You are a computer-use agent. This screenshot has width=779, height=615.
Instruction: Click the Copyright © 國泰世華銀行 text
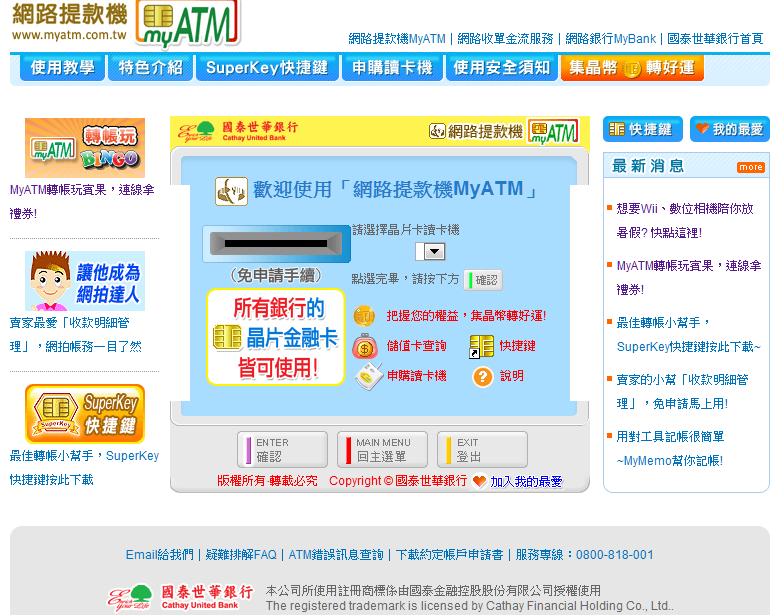[398, 481]
